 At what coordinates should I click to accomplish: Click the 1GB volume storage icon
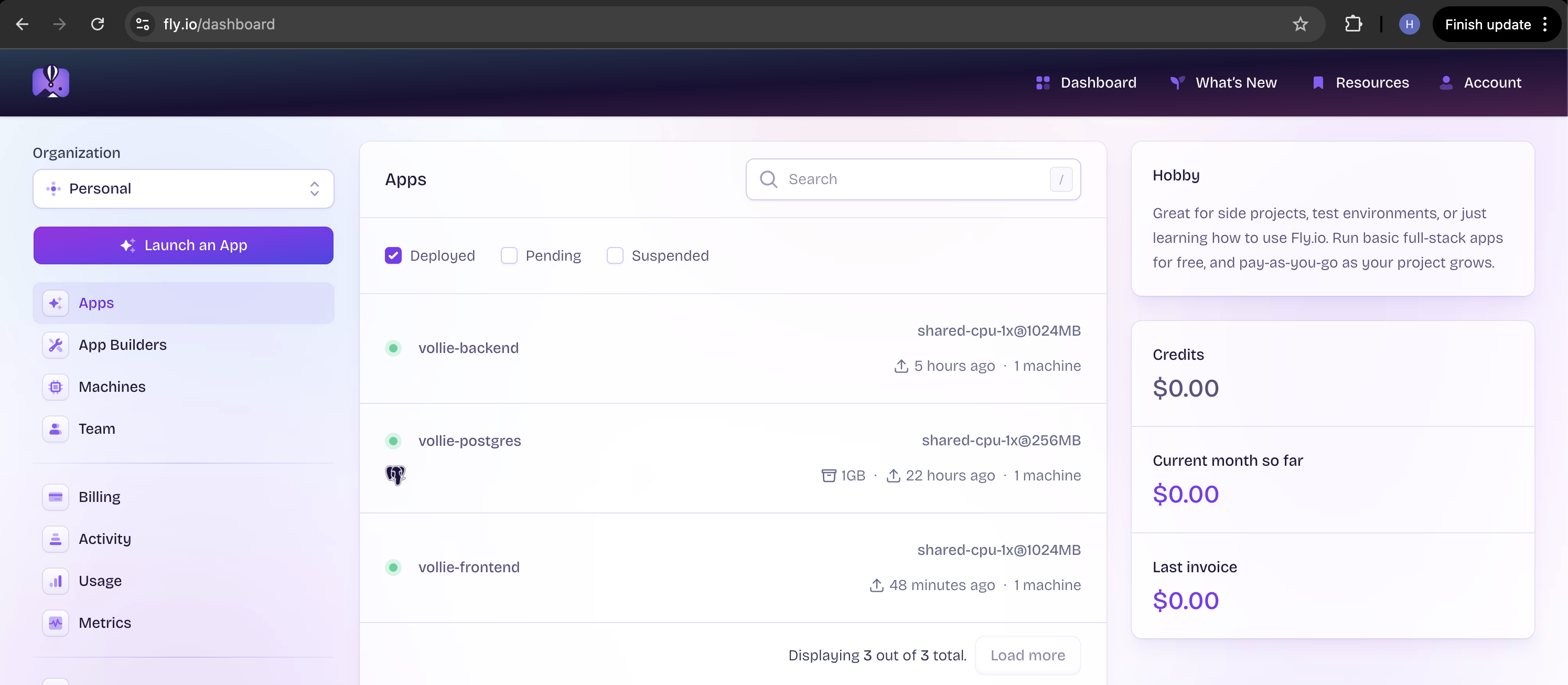[829, 476]
